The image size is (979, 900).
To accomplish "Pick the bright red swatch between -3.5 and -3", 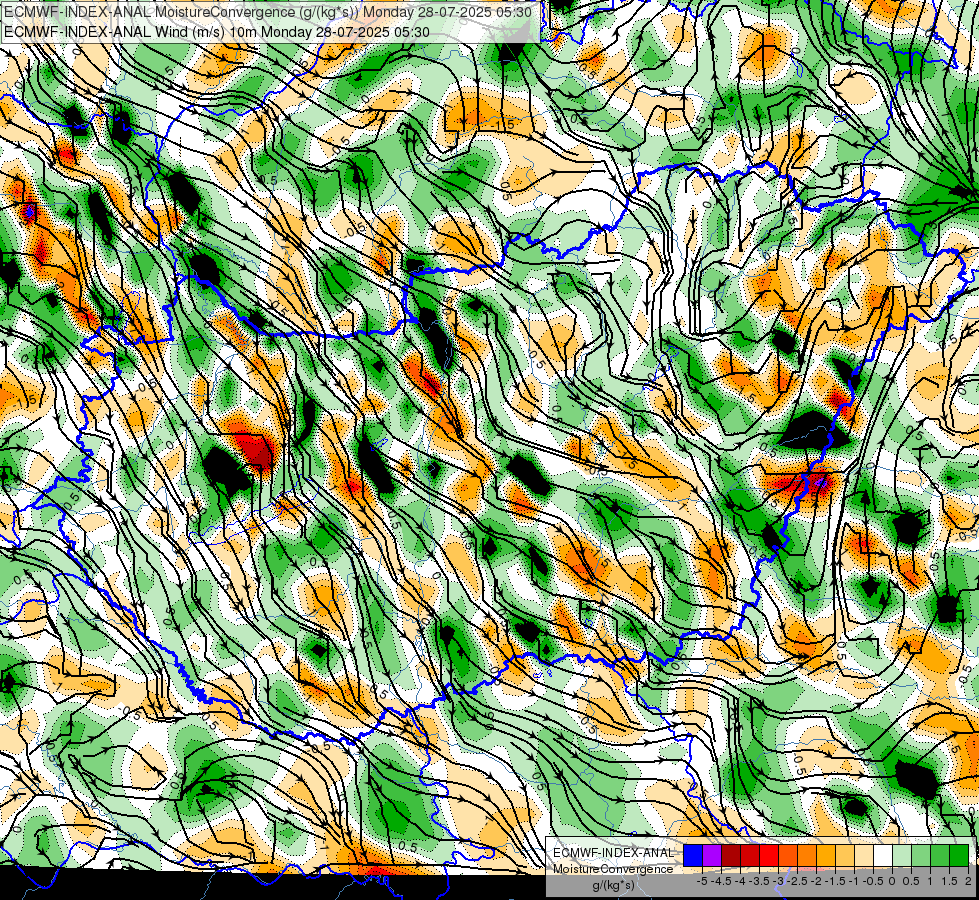I will click(769, 855).
